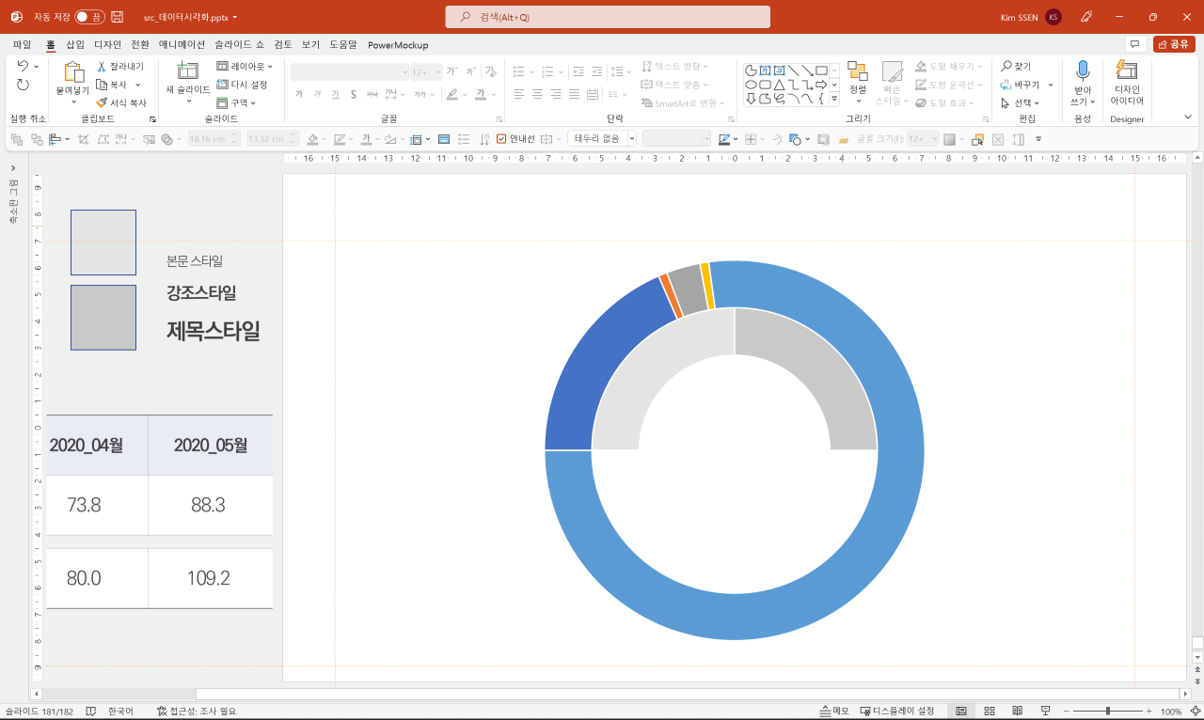The height and width of the screenshot is (720, 1204).
Task: Open Copy (복사) dropdown arrow
Action: pyautogui.click(x=137, y=85)
